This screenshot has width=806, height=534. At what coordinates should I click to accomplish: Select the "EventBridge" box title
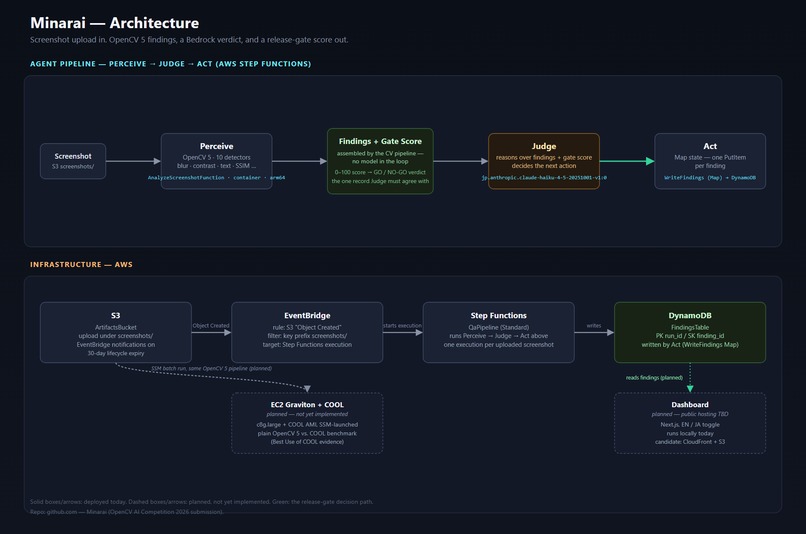tap(307, 316)
